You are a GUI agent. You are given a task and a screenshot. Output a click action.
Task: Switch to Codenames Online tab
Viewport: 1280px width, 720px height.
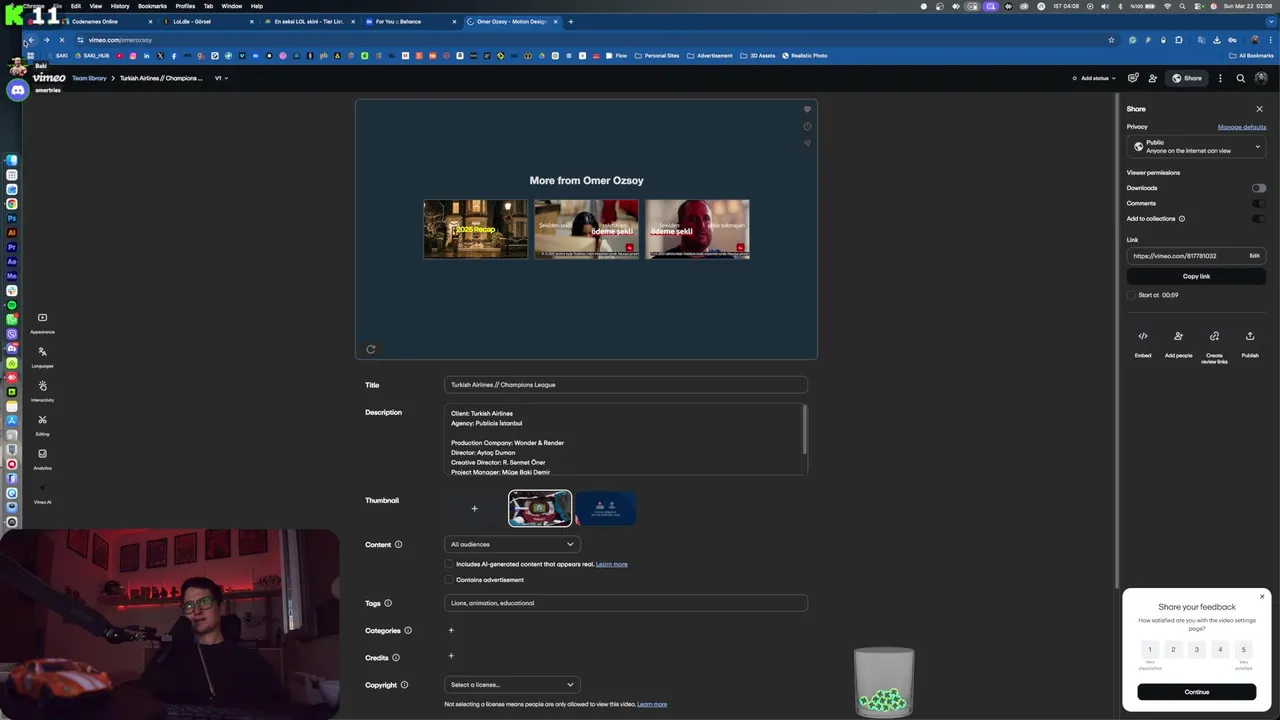pyautogui.click(x=107, y=21)
